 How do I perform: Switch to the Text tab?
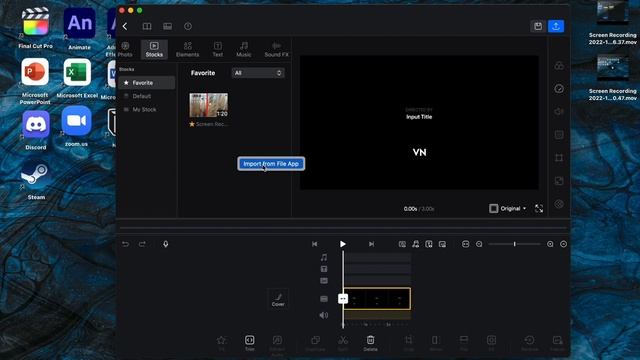pos(218,49)
